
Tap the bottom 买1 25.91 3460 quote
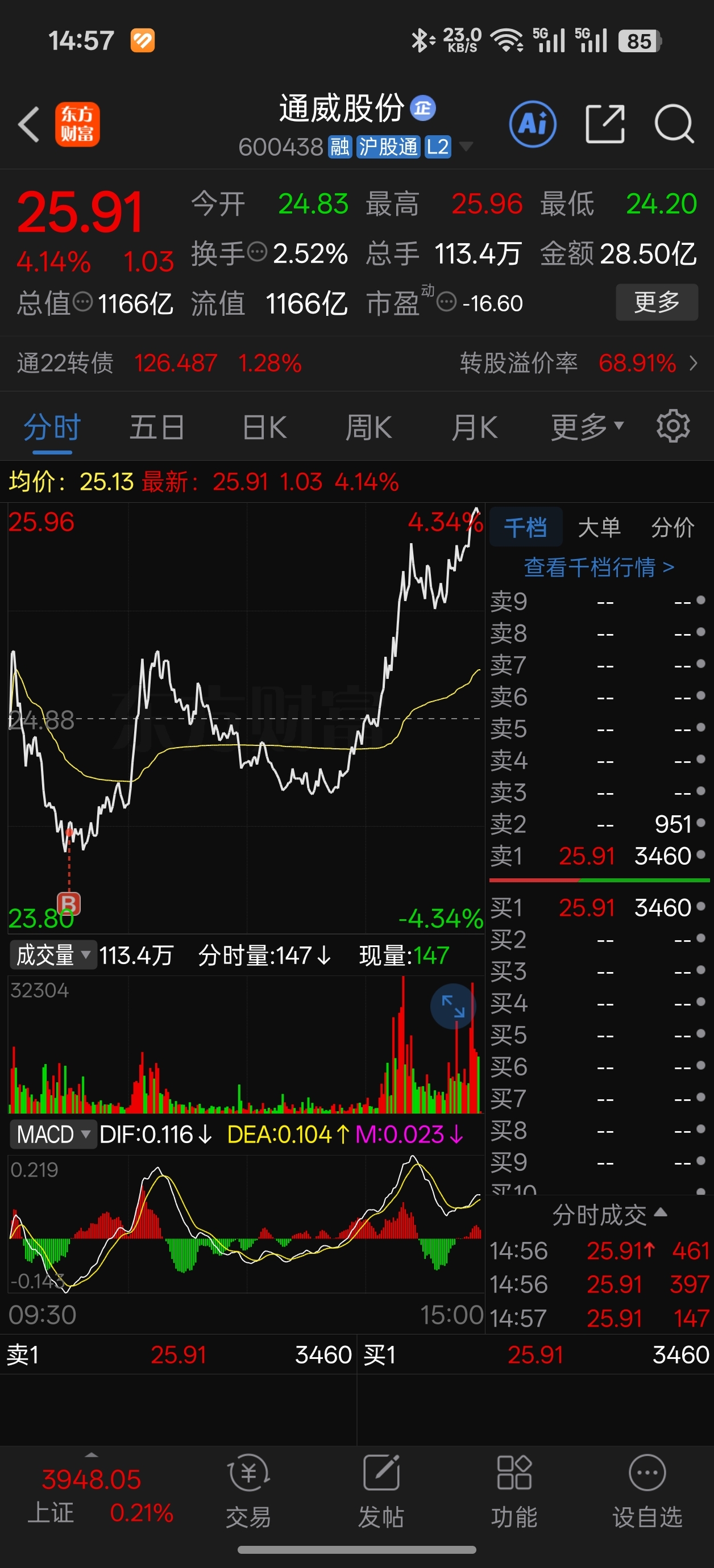pyautogui.click(x=535, y=1355)
